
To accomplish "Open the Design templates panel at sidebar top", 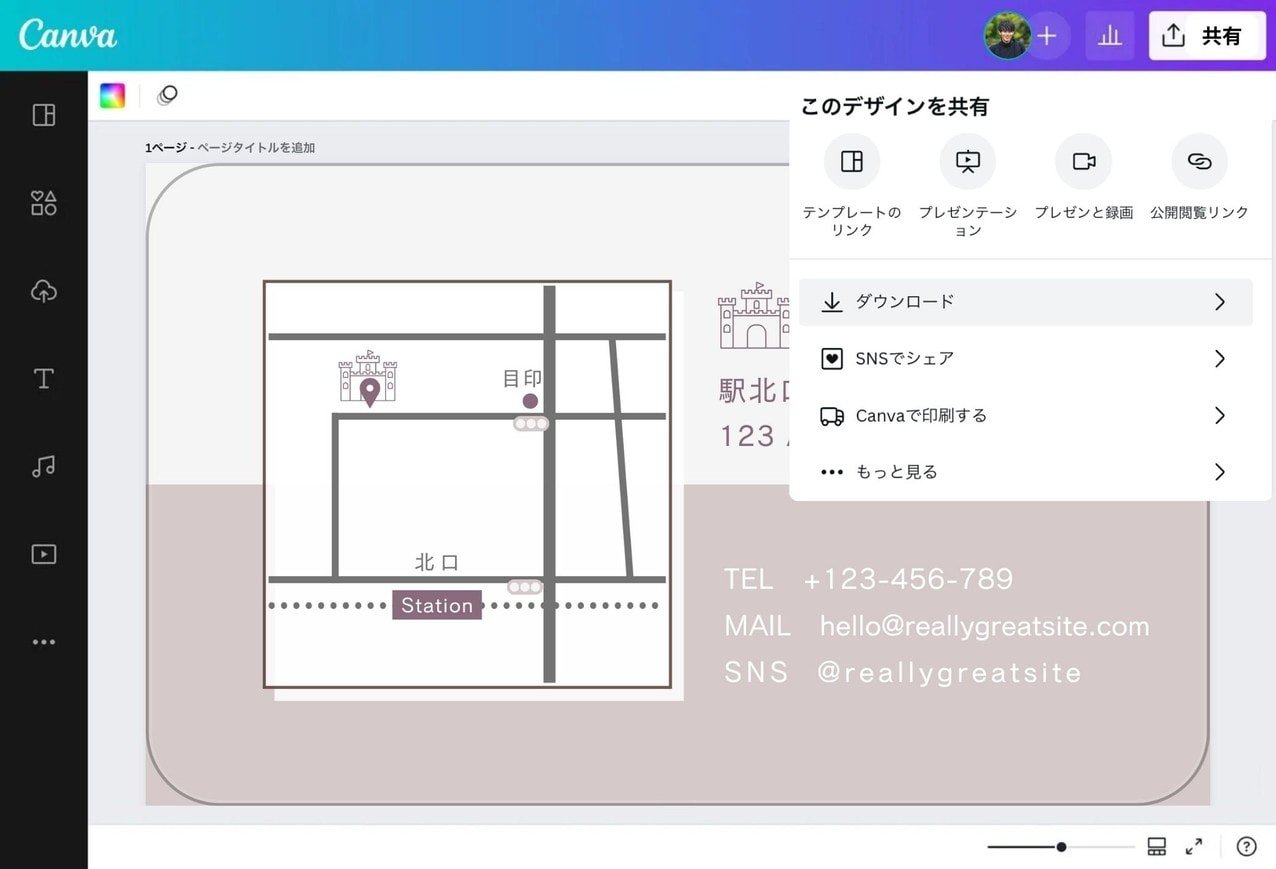I will click(x=44, y=115).
